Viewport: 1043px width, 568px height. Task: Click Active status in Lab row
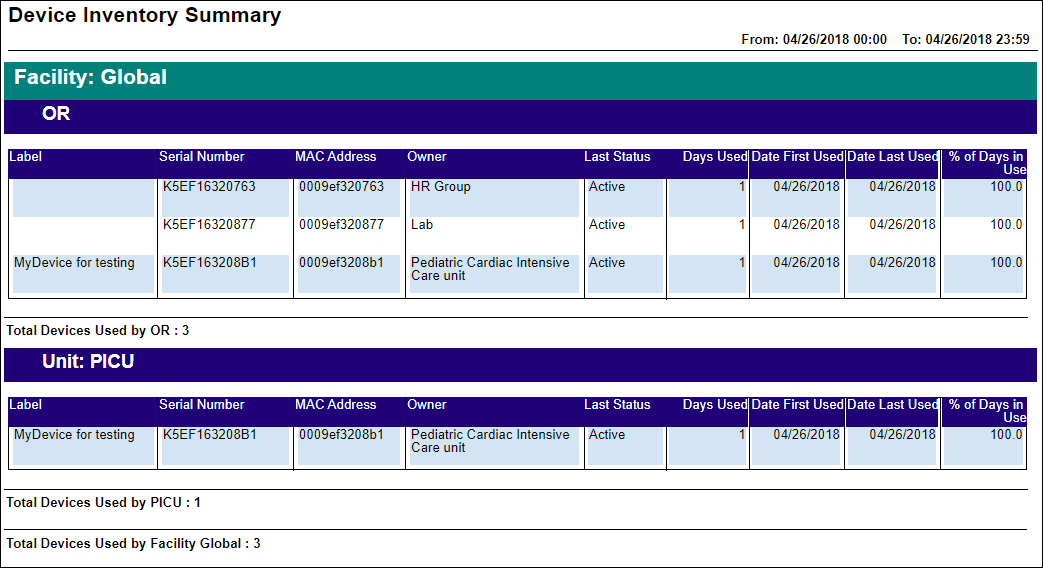(607, 225)
